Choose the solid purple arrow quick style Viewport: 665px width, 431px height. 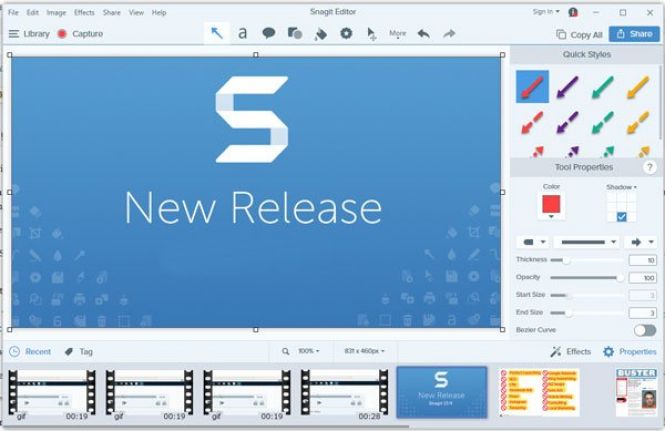tap(567, 87)
